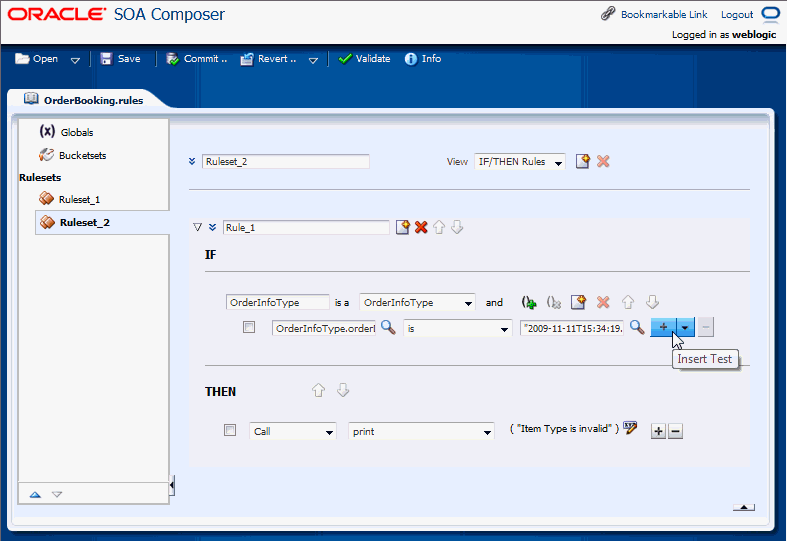The width and height of the screenshot is (787, 541).
Task: Open the print function dropdown
Action: tap(422, 432)
